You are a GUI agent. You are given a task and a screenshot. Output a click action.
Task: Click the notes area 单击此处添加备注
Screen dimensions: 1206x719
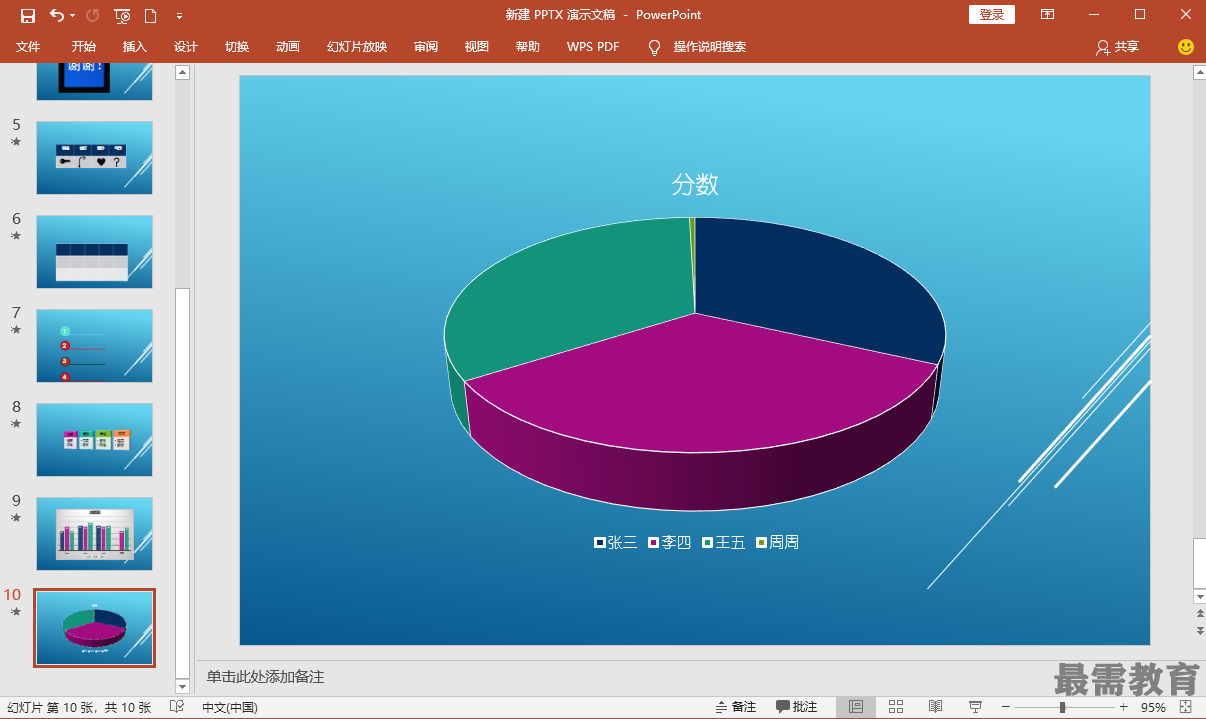pyautogui.click(x=265, y=677)
